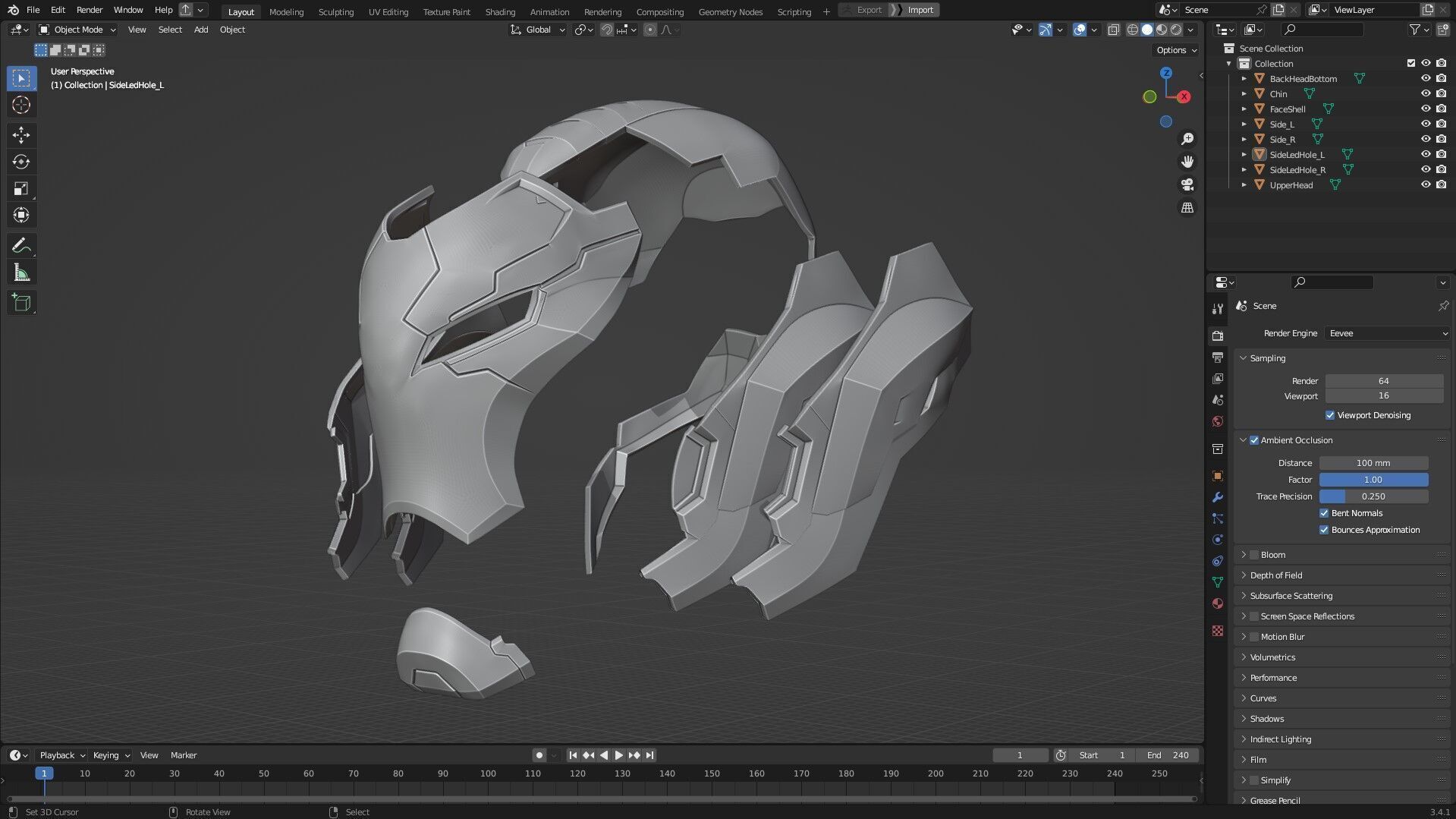Open the Physics properties tab
The height and width of the screenshot is (819, 1456).
[1218, 540]
